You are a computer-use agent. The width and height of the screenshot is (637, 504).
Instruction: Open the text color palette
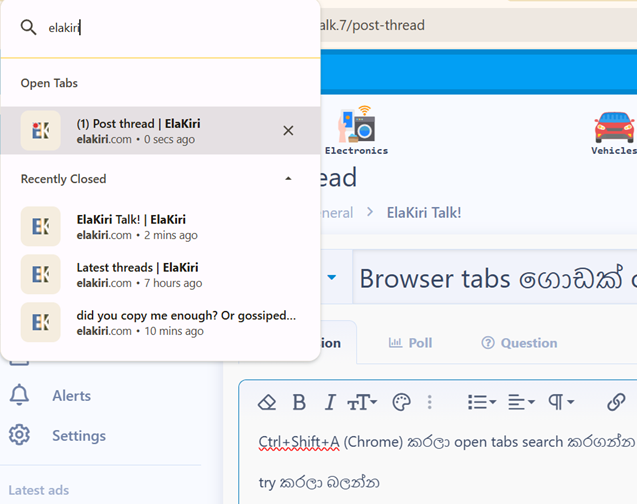[401, 402]
